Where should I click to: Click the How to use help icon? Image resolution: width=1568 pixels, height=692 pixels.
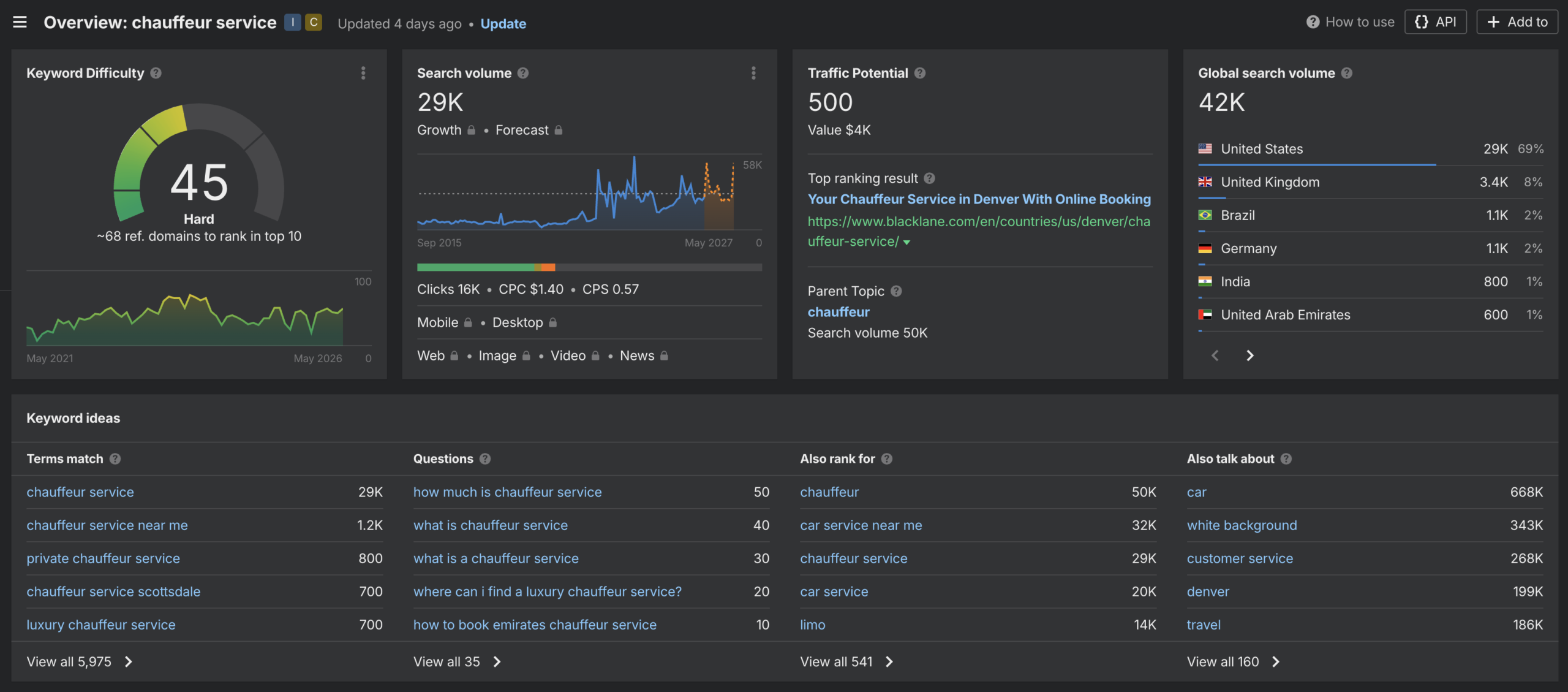pyautogui.click(x=1313, y=22)
